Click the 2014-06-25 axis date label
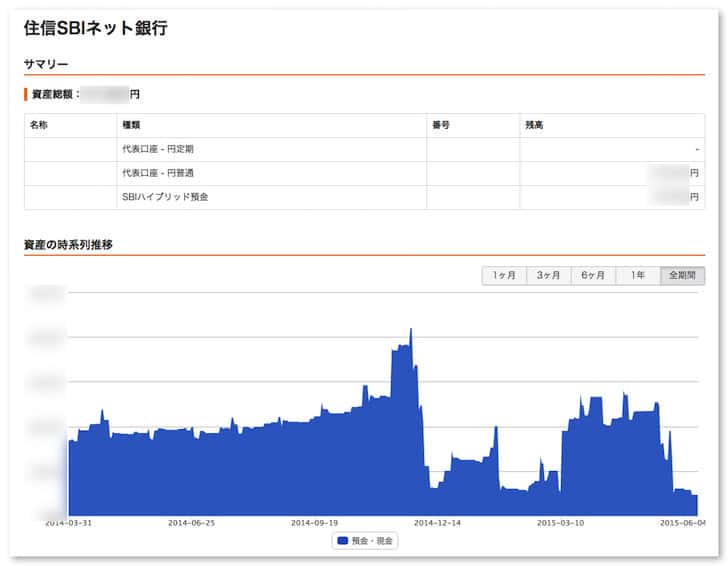Viewport: 728px width, 566px height. pyautogui.click(x=191, y=523)
